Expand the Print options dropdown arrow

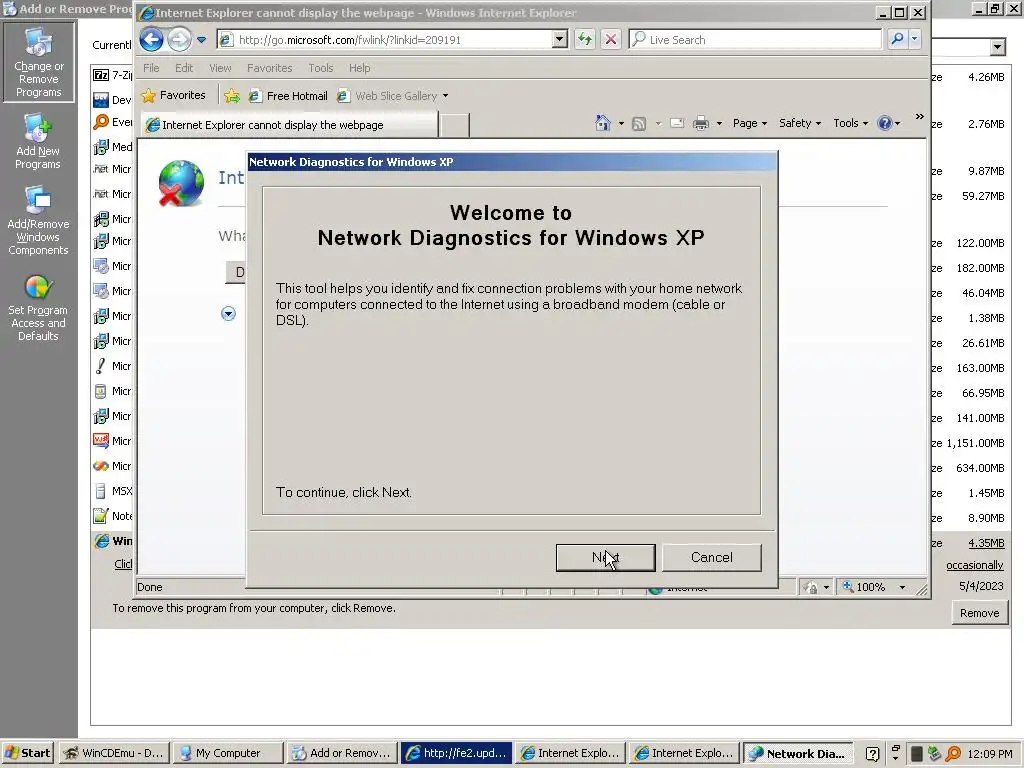[x=719, y=123]
